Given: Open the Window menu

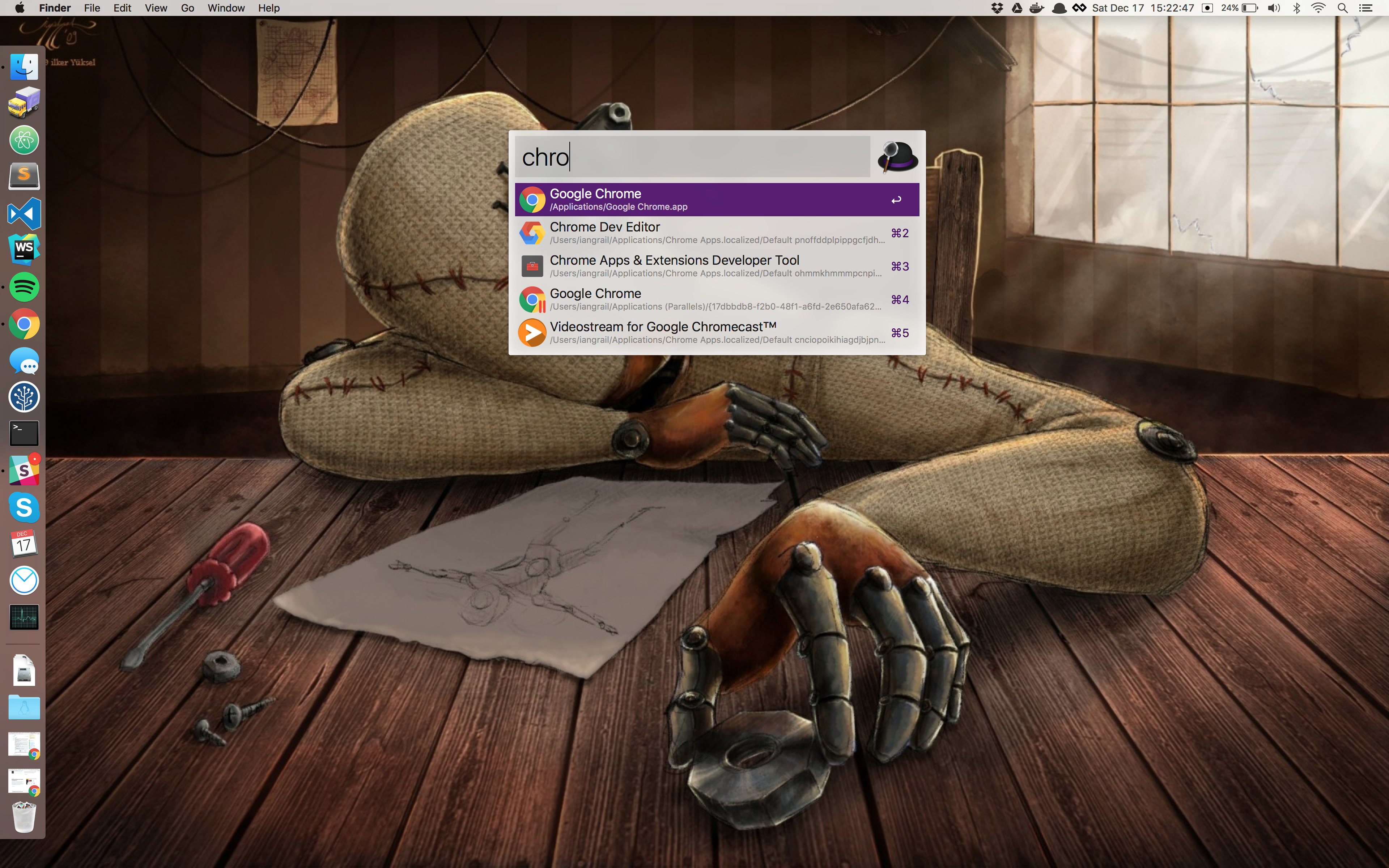Looking at the screenshot, I should (226, 8).
